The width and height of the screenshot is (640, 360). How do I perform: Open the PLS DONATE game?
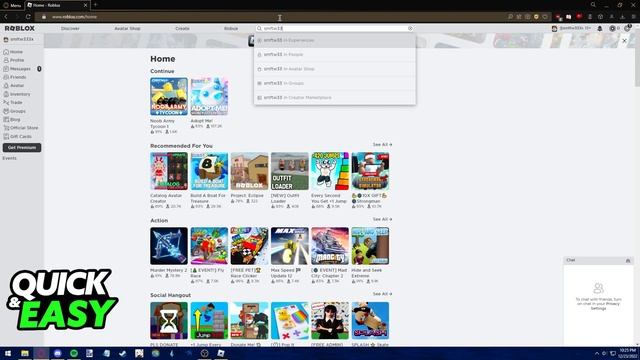tap(169, 321)
